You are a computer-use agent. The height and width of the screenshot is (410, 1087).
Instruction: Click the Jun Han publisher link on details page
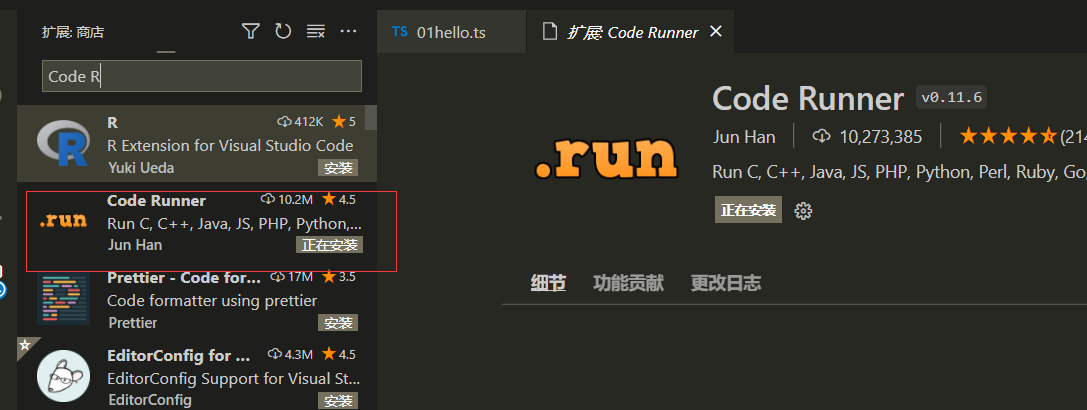click(x=744, y=137)
